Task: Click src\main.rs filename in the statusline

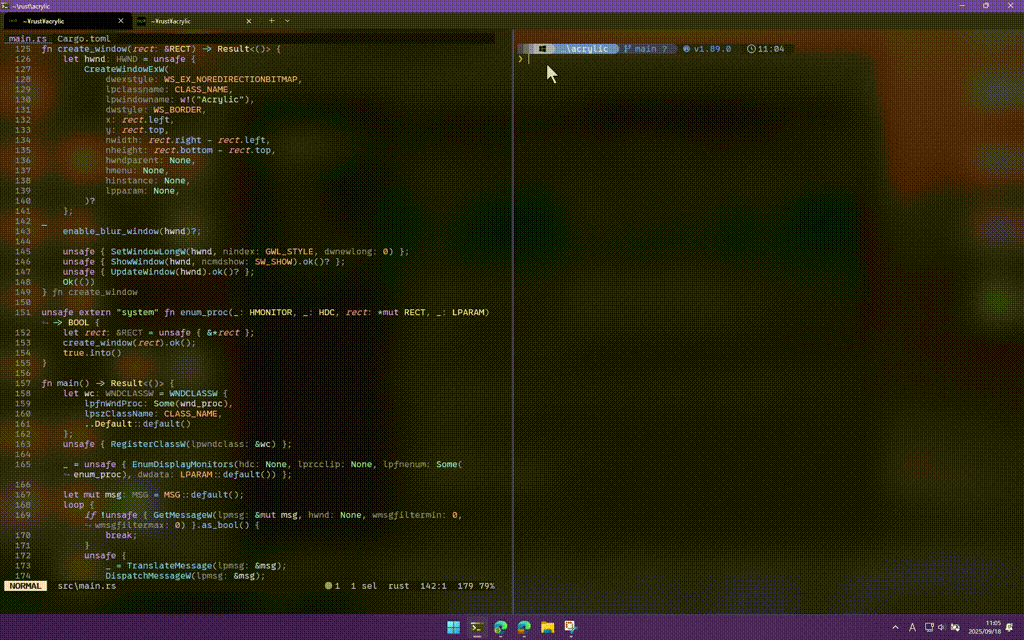Action: [x=85, y=586]
